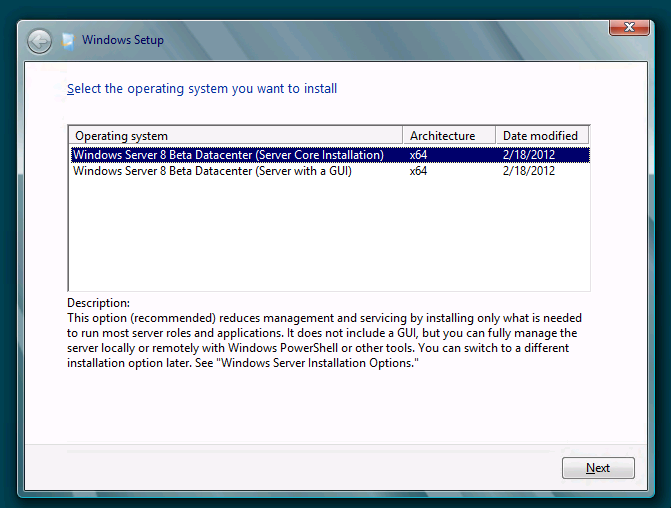The width and height of the screenshot is (671, 508).
Task: Click x64 in the Server Core row
Action: click(418, 155)
